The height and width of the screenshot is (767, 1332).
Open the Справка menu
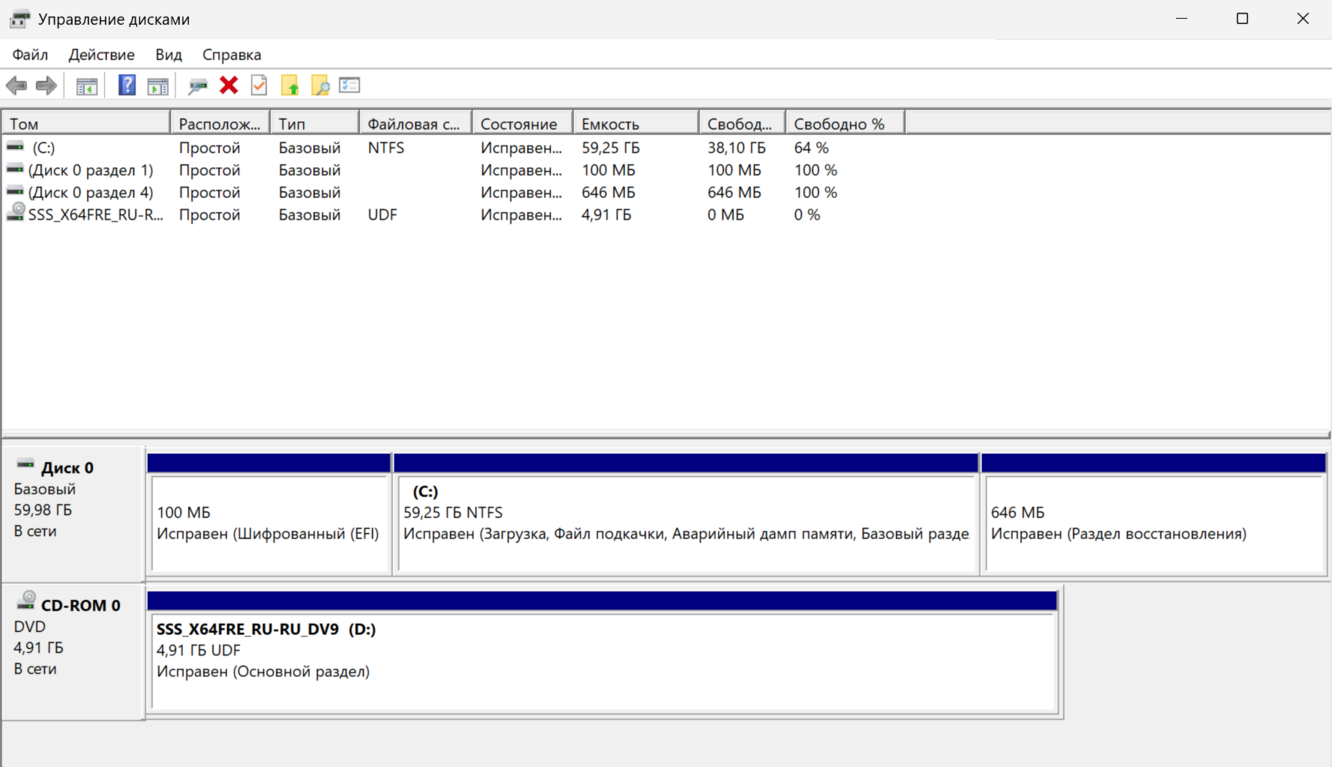(x=231, y=55)
